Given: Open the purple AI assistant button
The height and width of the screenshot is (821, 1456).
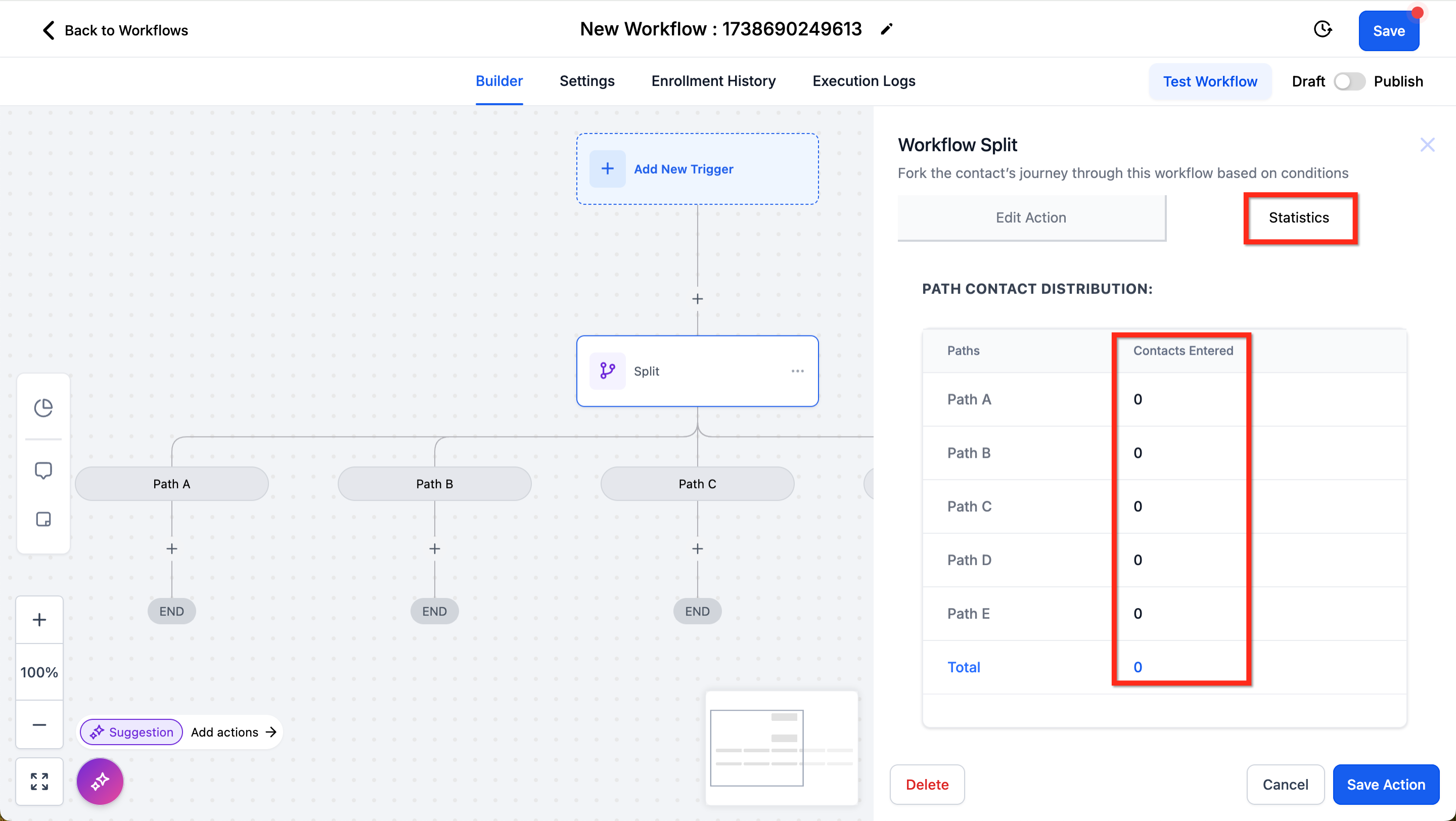Looking at the screenshot, I should 100,782.
